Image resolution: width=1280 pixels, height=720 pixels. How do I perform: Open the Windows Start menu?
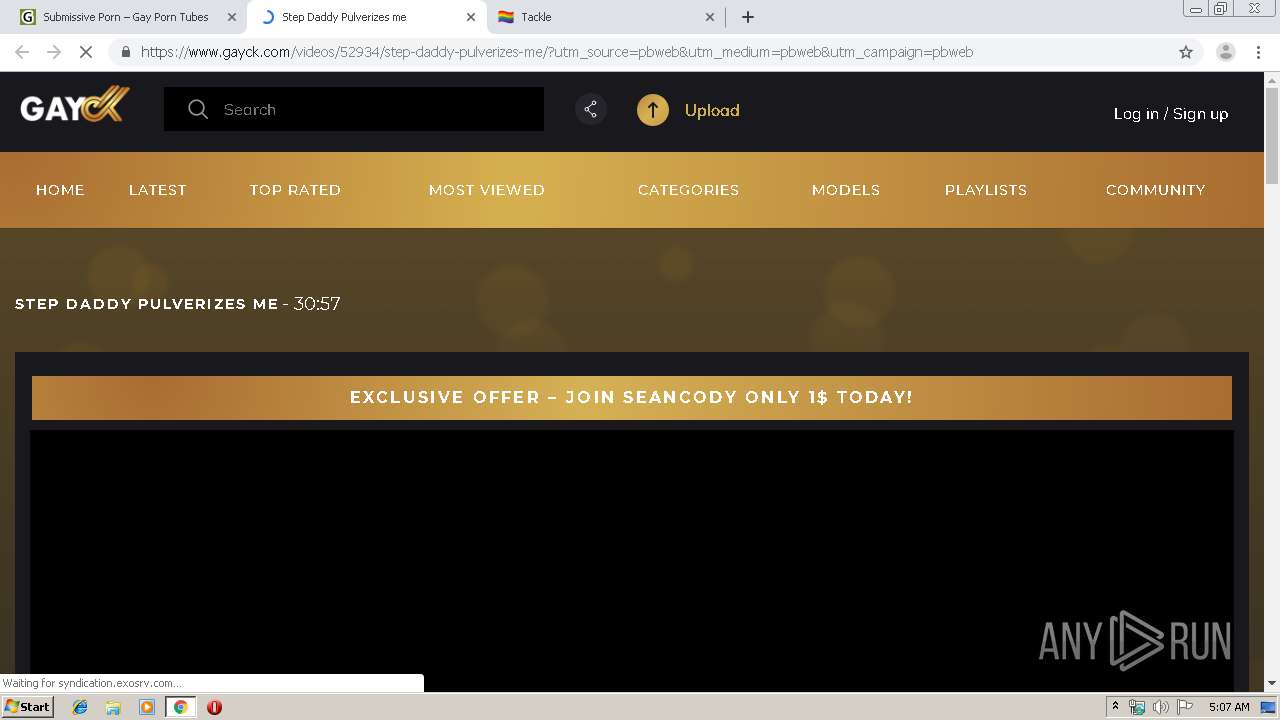coord(27,707)
